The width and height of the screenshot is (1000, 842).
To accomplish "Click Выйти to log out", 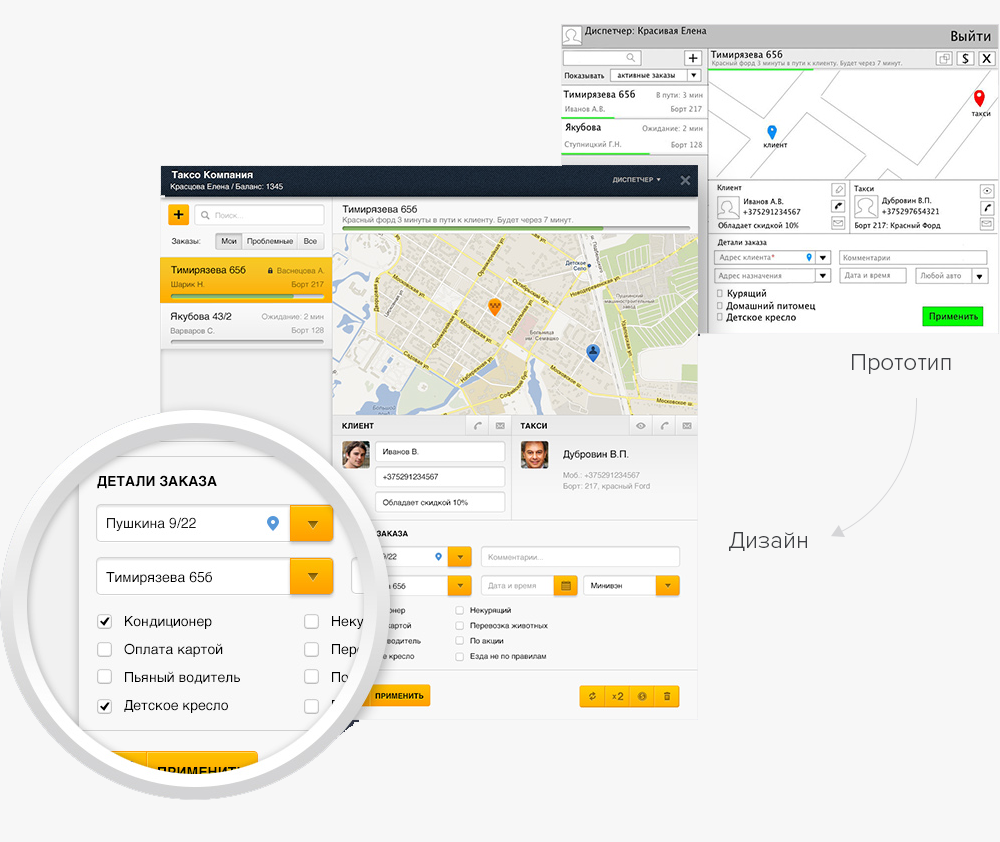I will (970, 36).
